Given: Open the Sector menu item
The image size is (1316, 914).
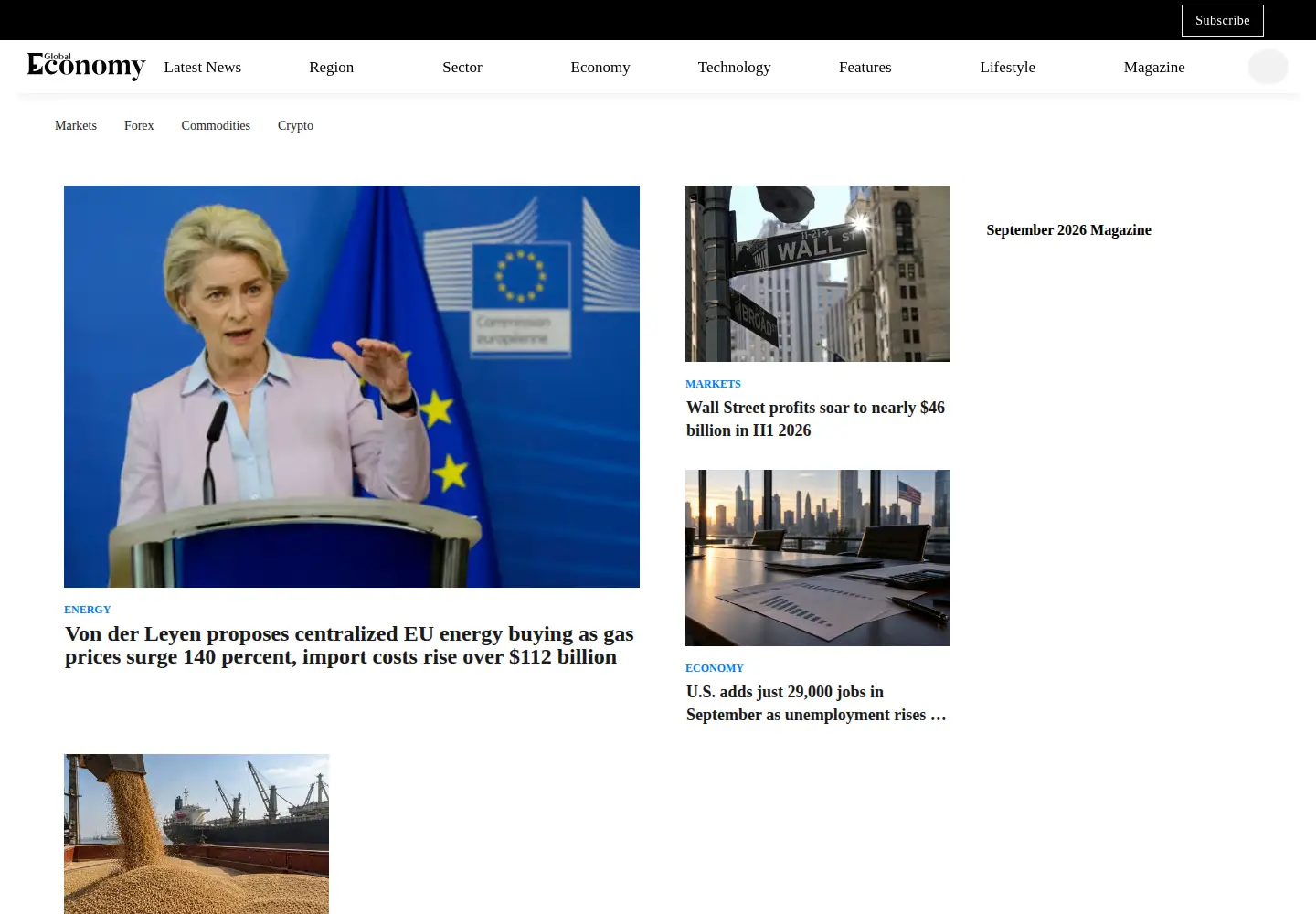Looking at the screenshot, I should (x=462, y=67).
